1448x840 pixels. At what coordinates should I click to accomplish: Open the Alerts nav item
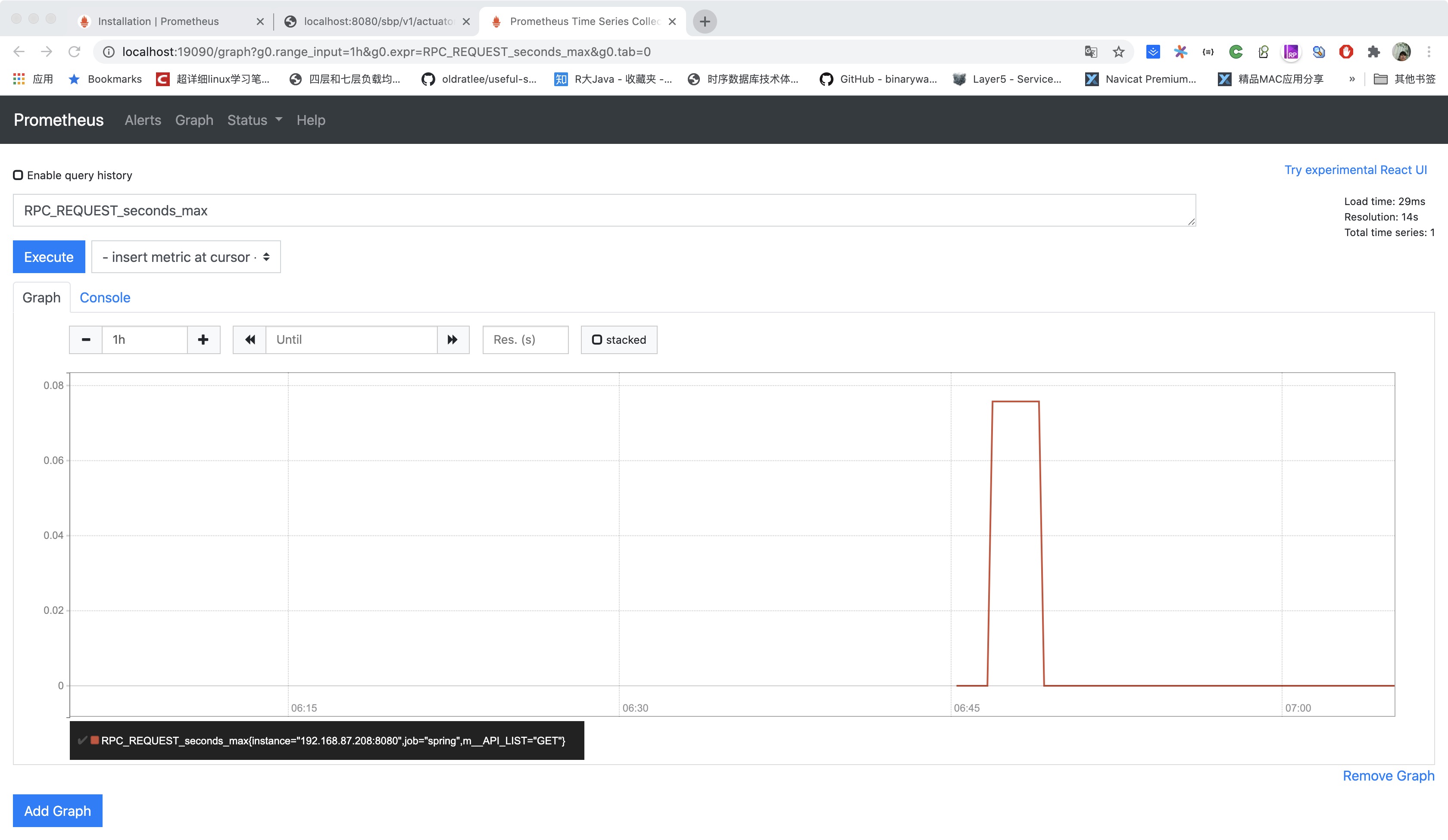[x=143, y=120]
